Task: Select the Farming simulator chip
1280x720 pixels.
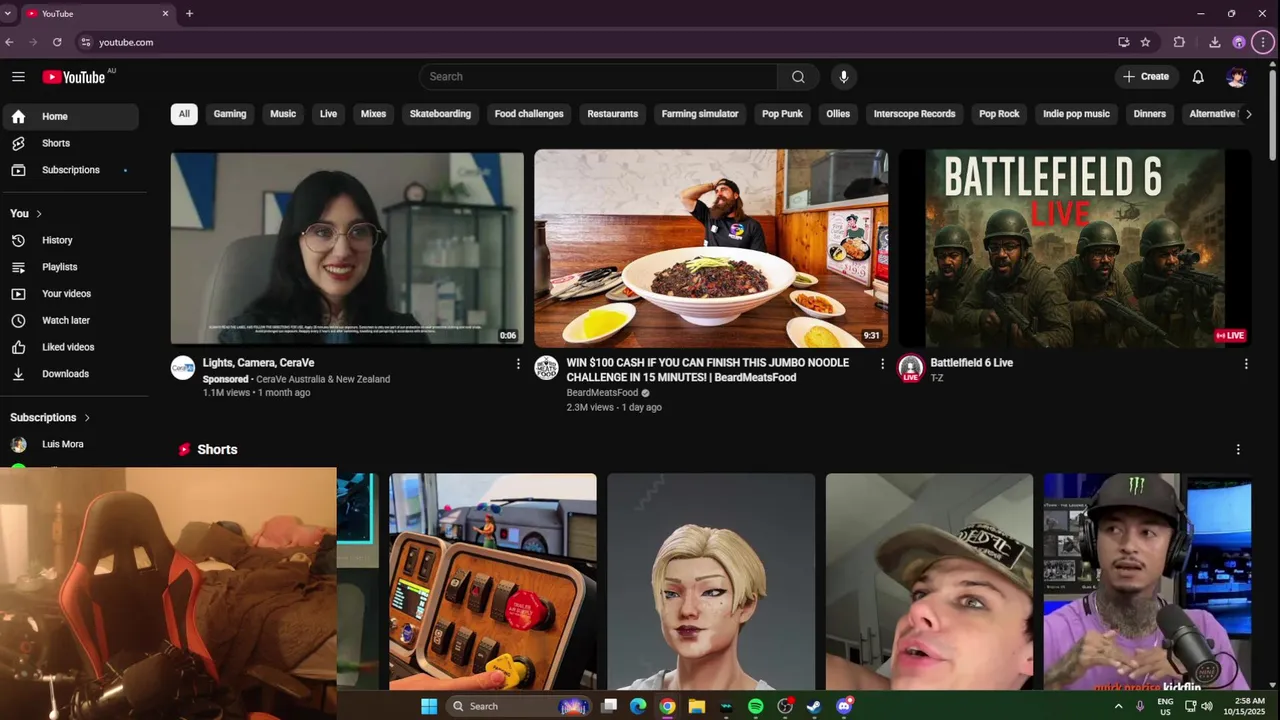Action: (x=700, y=114)
